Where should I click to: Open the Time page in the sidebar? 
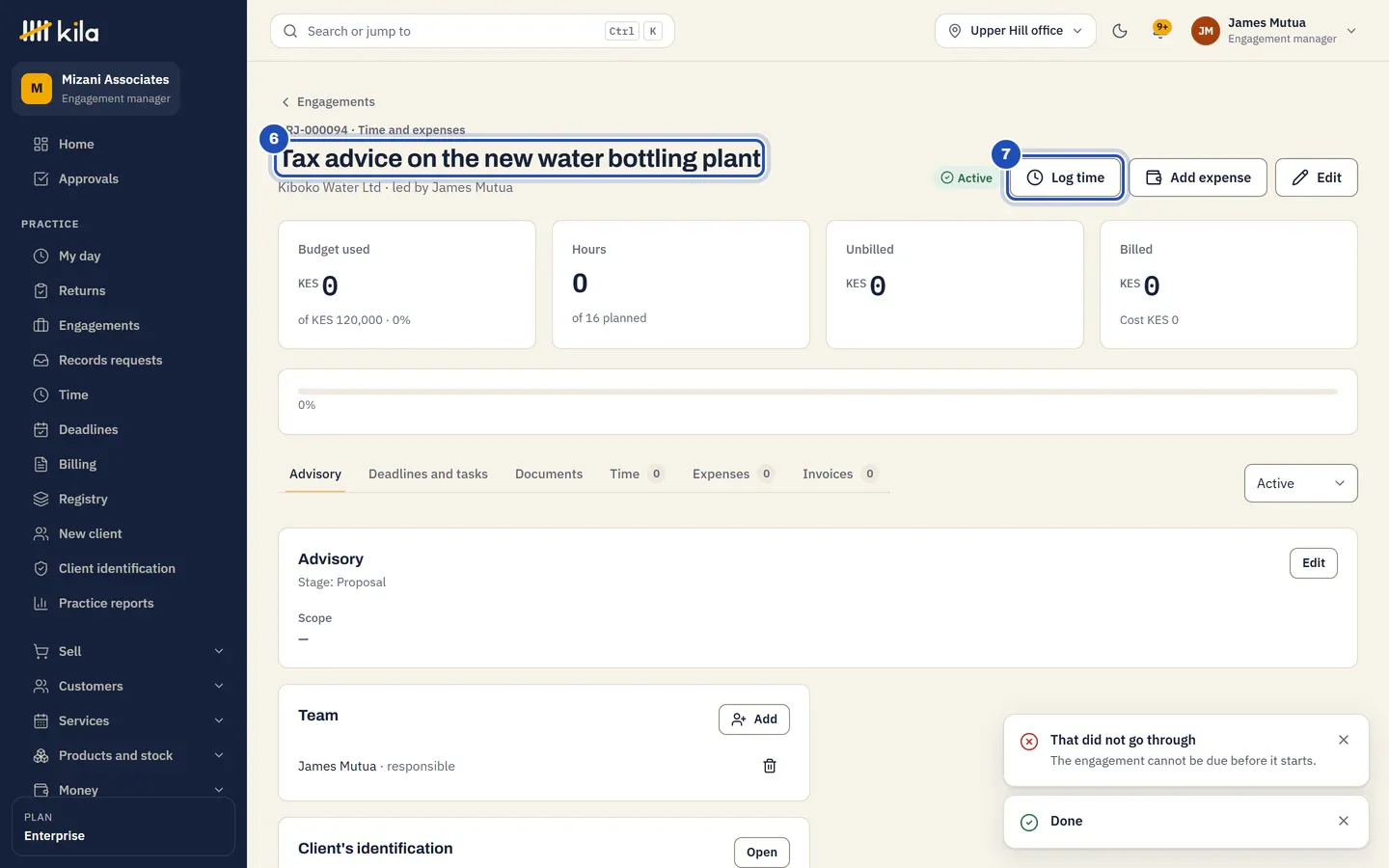pos(123,394)
